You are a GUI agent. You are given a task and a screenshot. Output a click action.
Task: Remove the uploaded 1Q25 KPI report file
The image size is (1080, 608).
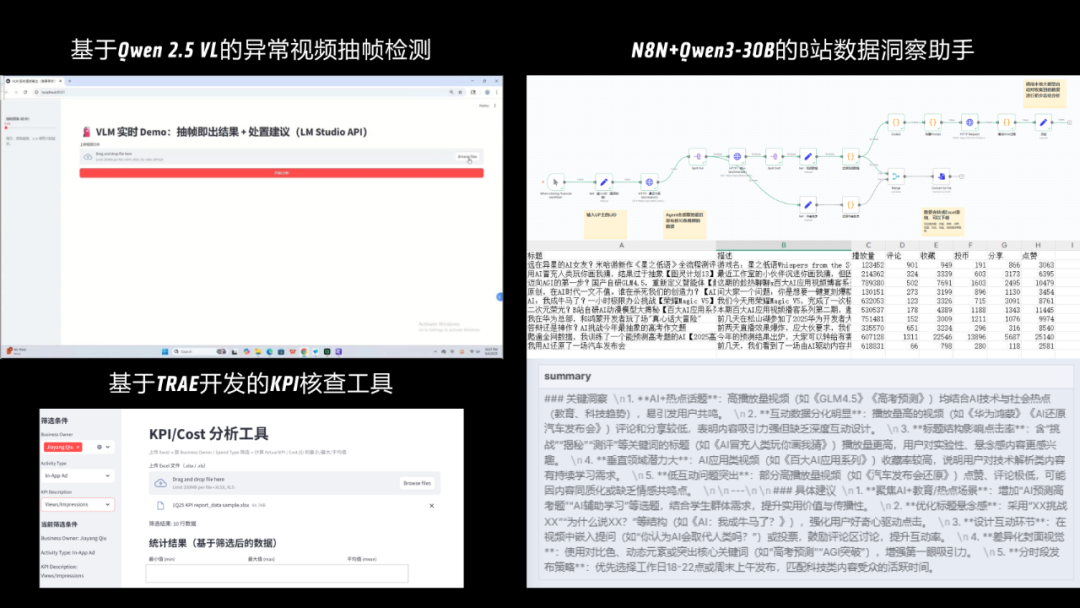pos(431,506)
